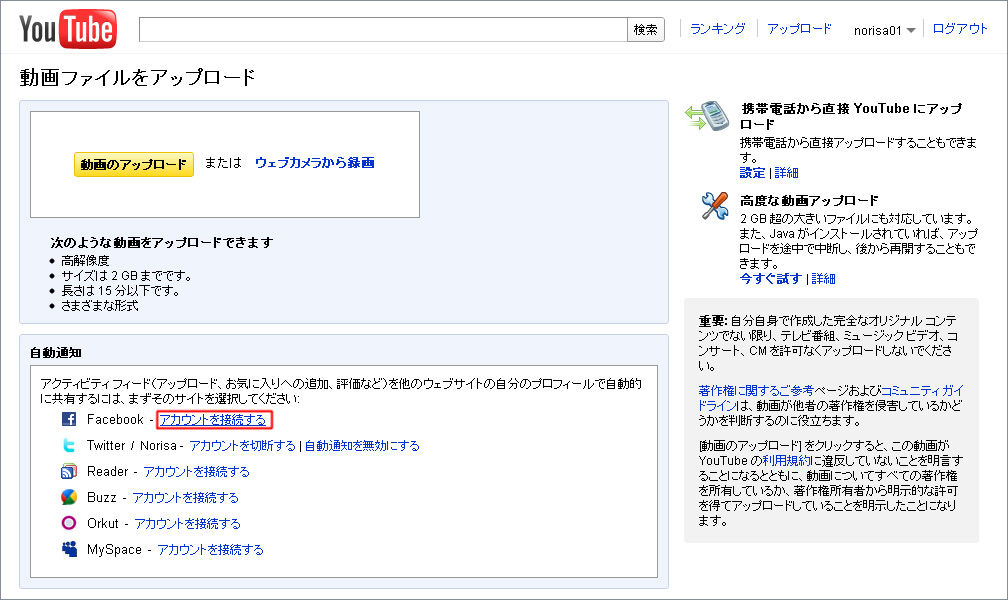Click Twitter's アカウントを切断する link
This screenshot has width=1008, height=600.
click(242, 446)
